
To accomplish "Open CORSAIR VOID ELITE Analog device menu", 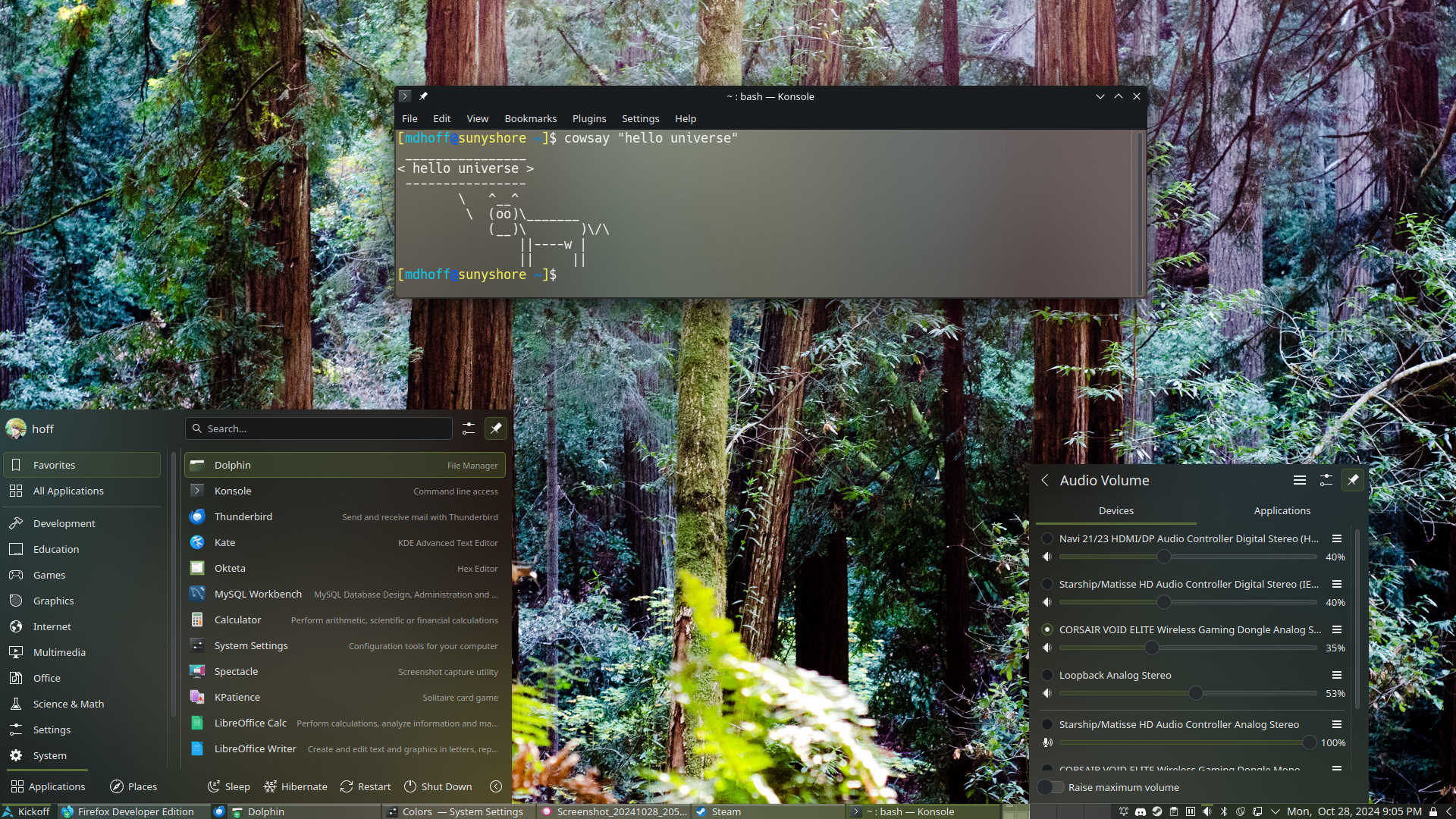I will tap(1337, 629).
